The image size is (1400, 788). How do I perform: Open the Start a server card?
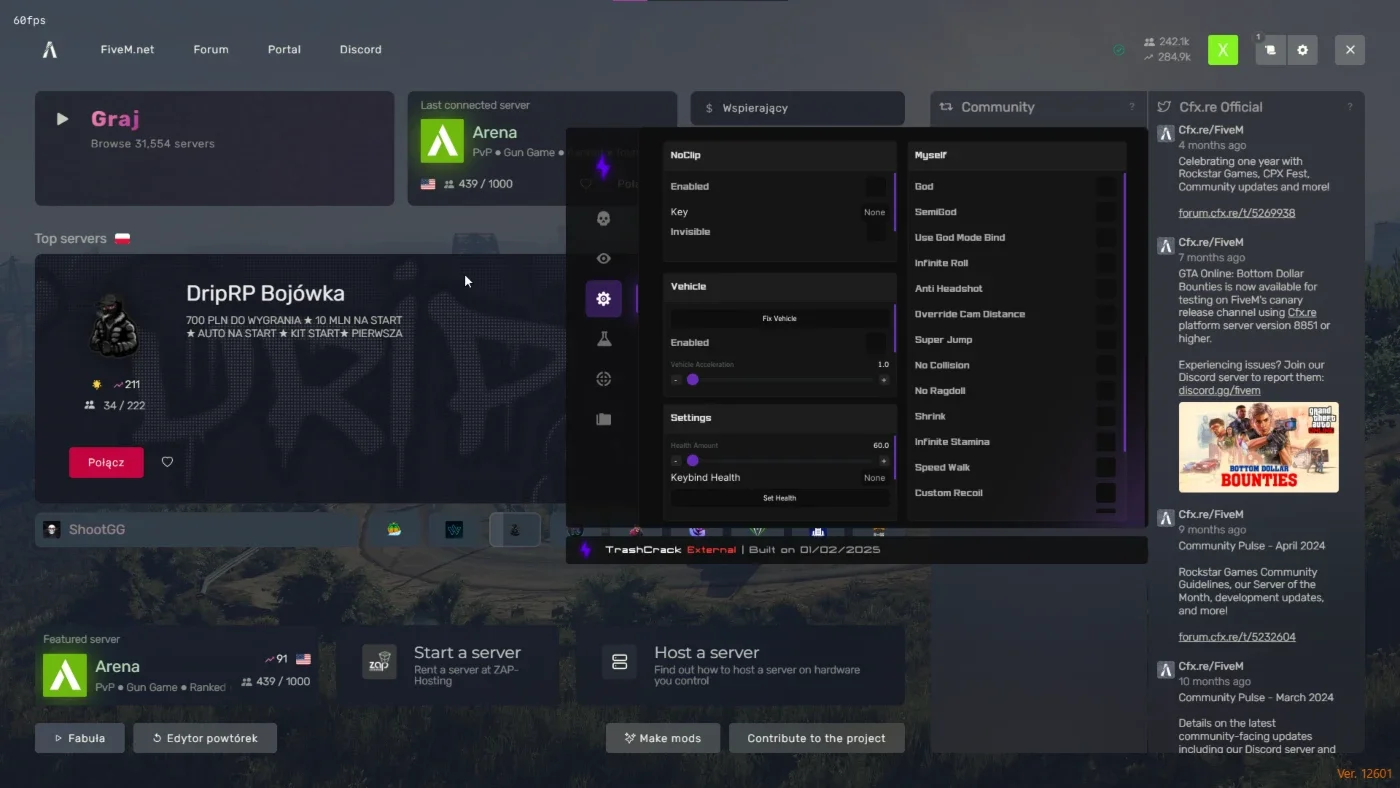pyautogui.click(x=447, y=666)
